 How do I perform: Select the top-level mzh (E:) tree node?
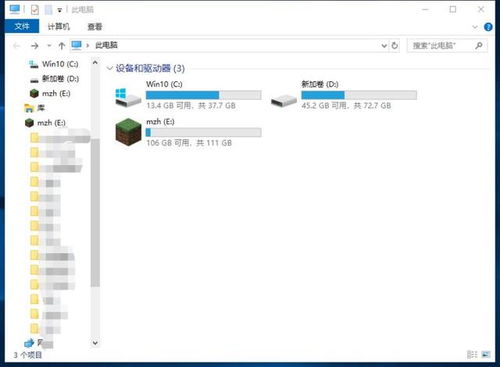tap(45, 123)
